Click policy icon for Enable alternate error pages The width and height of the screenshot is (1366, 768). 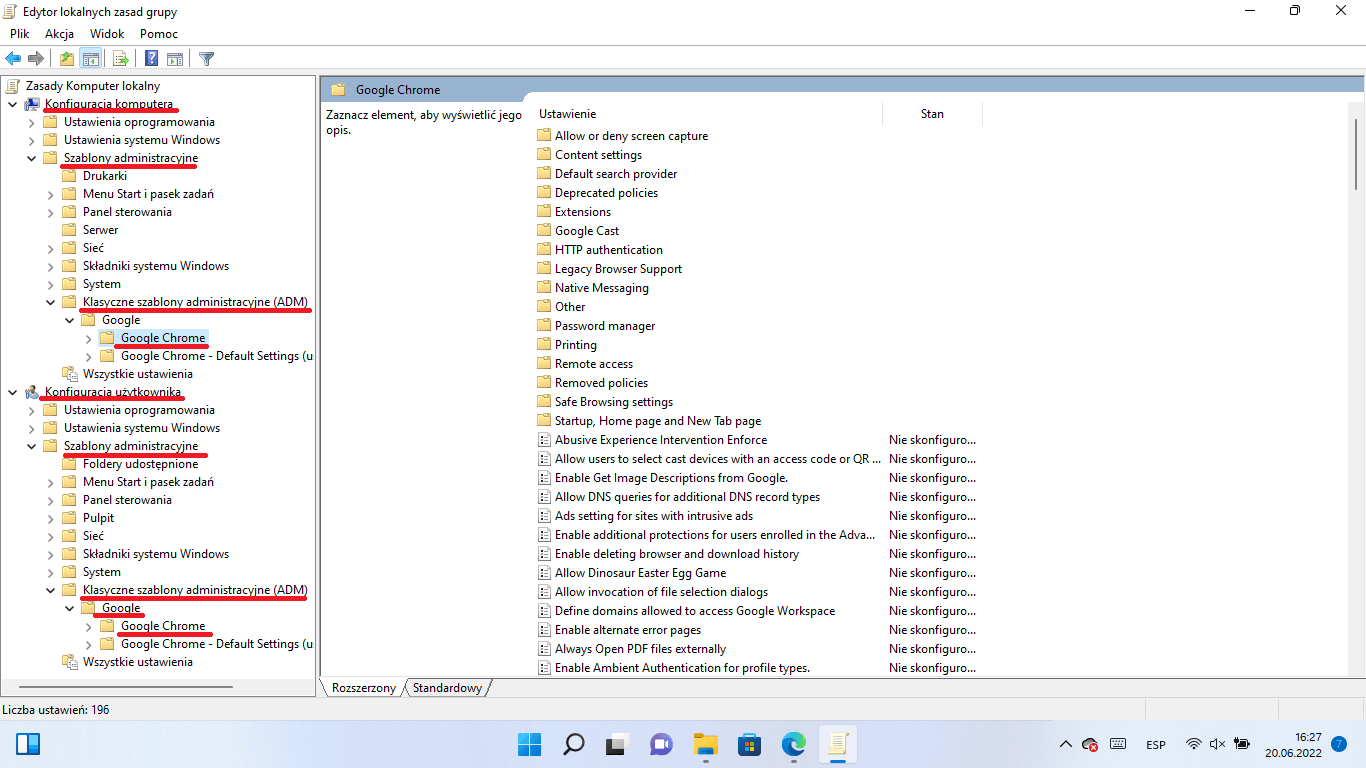(x=544, y=630)
